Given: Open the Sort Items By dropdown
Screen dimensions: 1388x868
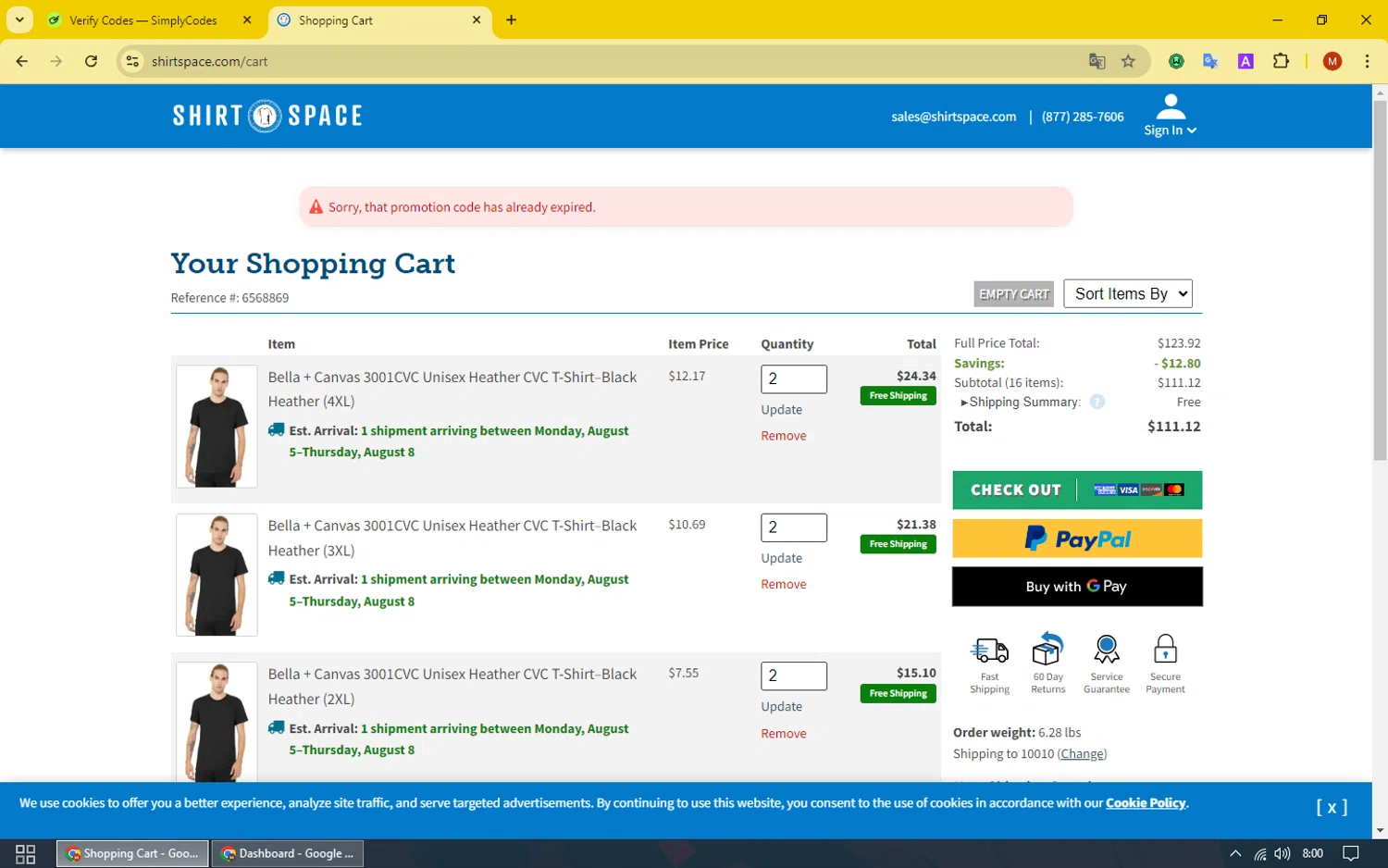Looking at the screenshot, I should [x=1128, y=293].
